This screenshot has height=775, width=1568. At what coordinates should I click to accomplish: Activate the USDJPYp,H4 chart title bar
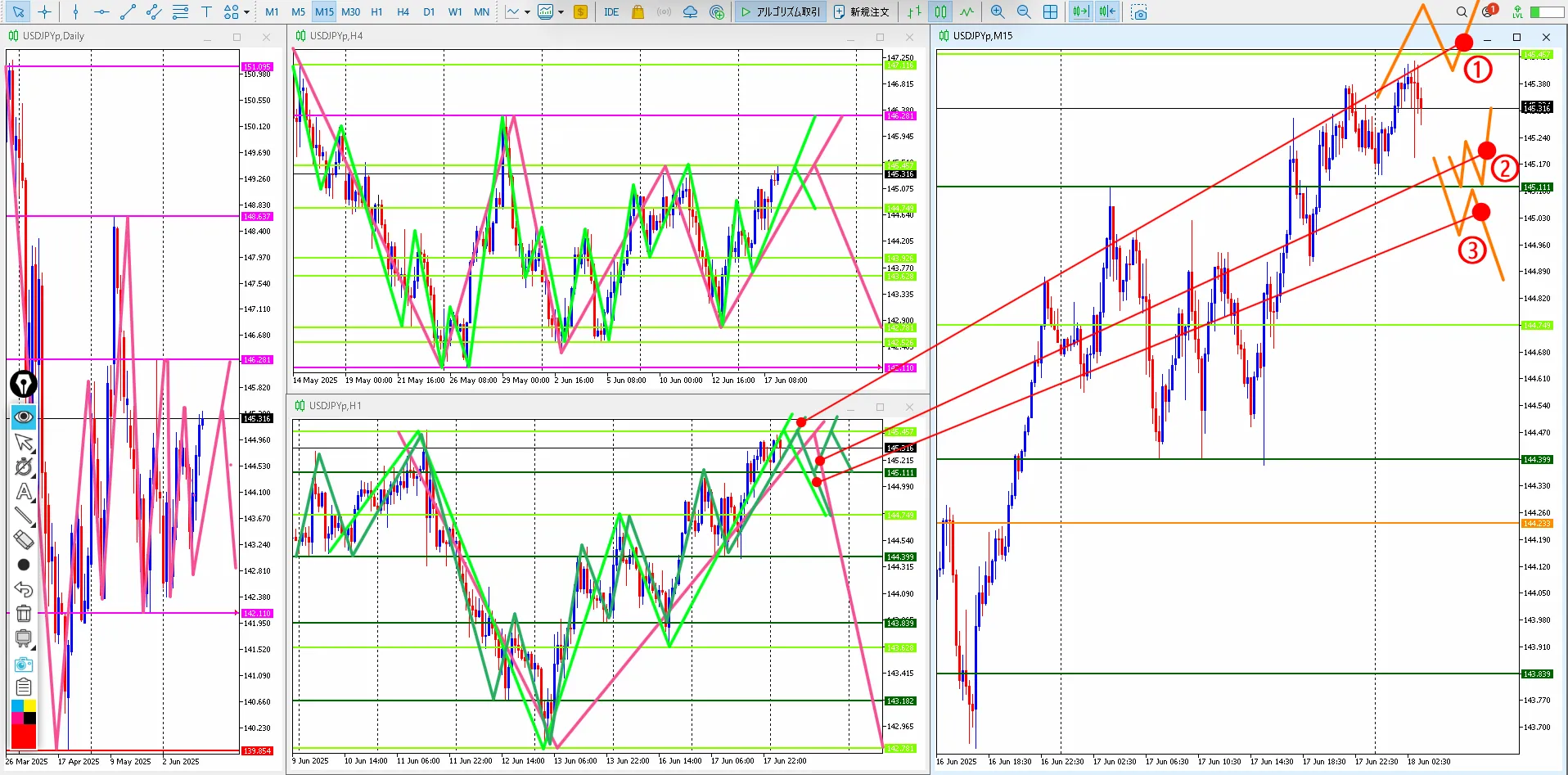[x=607, y=36]
